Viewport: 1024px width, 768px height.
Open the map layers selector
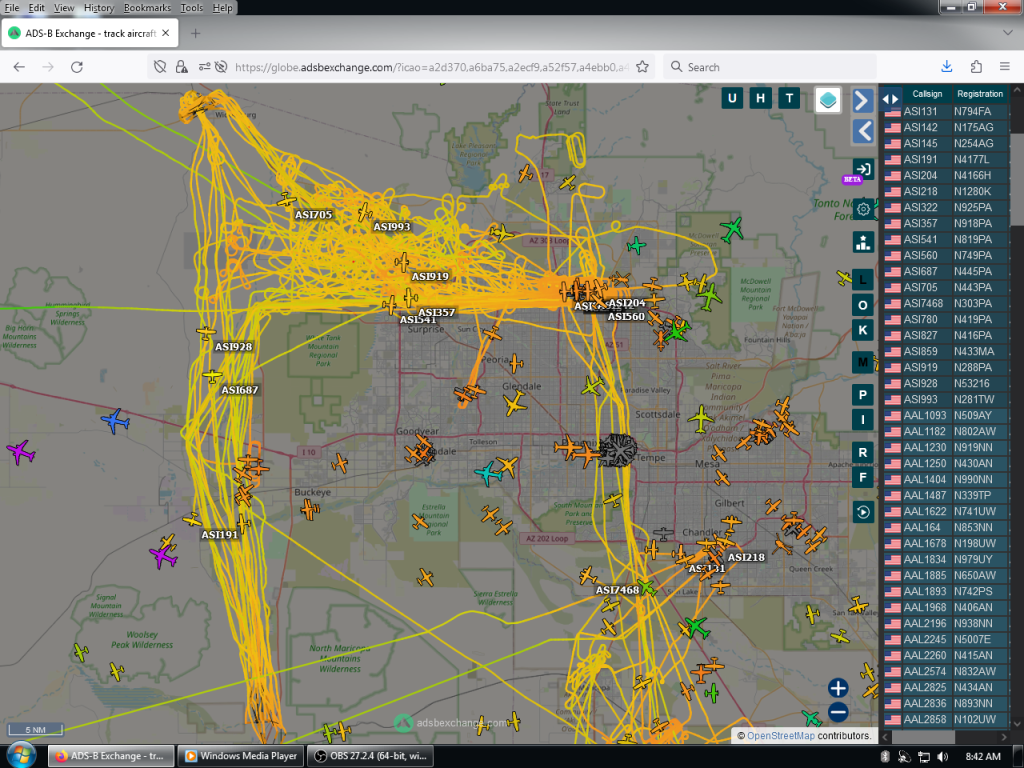tap(827, 100)
